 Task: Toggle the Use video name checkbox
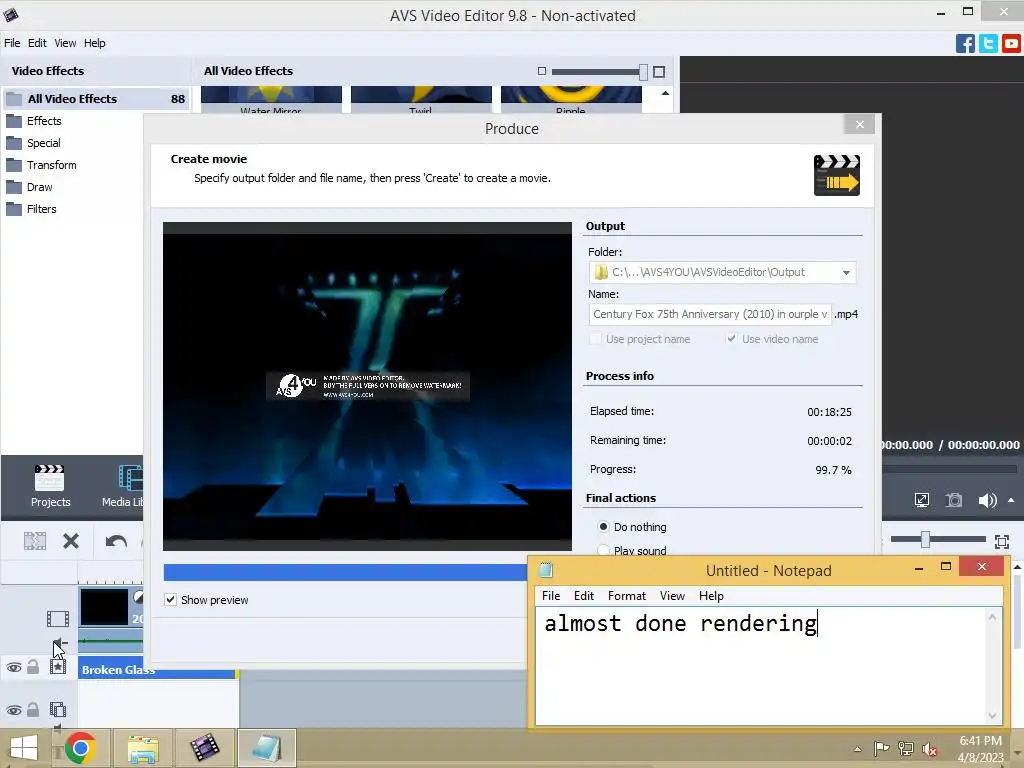(731, 338)
